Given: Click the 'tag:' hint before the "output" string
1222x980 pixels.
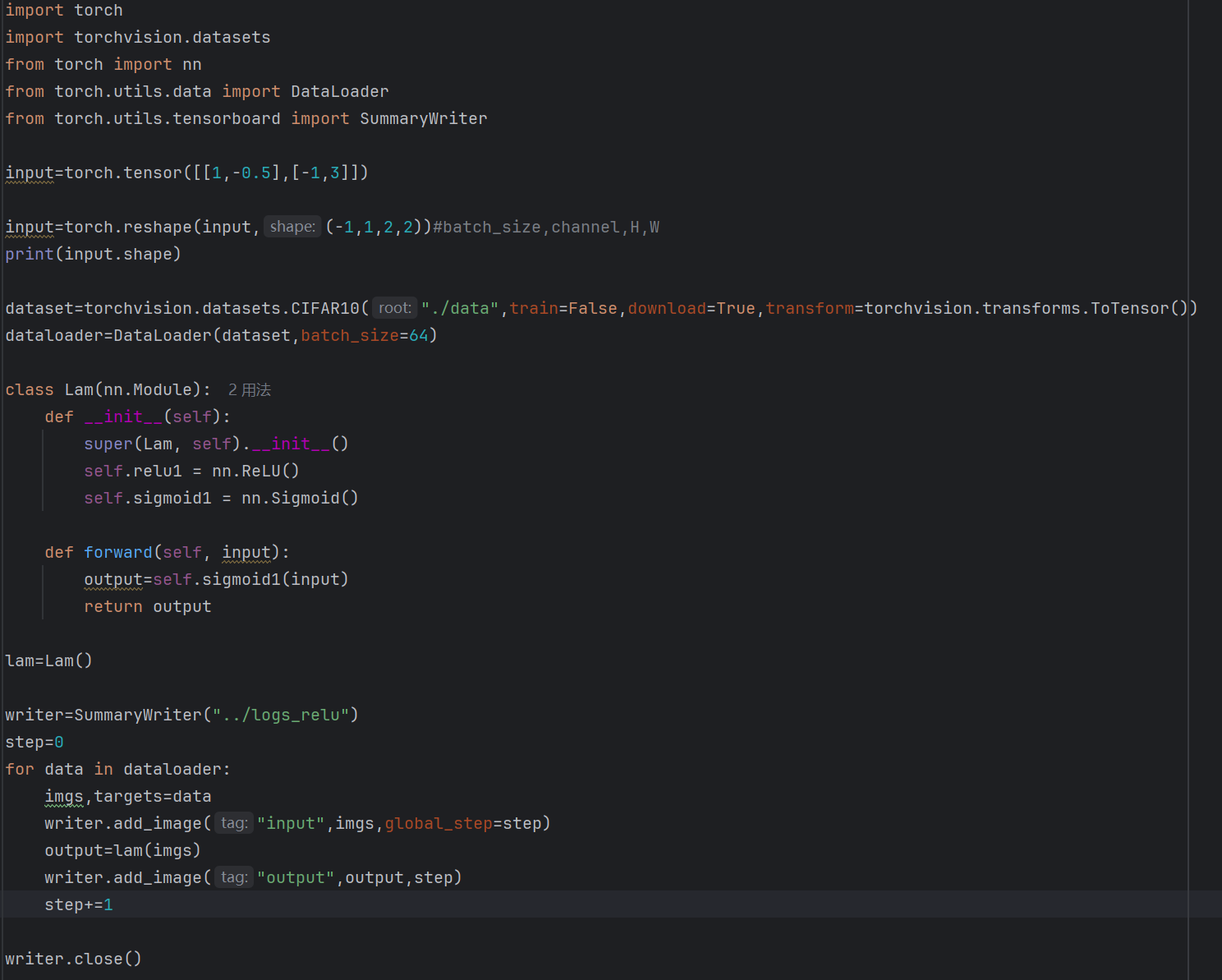Looking at the screenshot, I should point(234,878).
